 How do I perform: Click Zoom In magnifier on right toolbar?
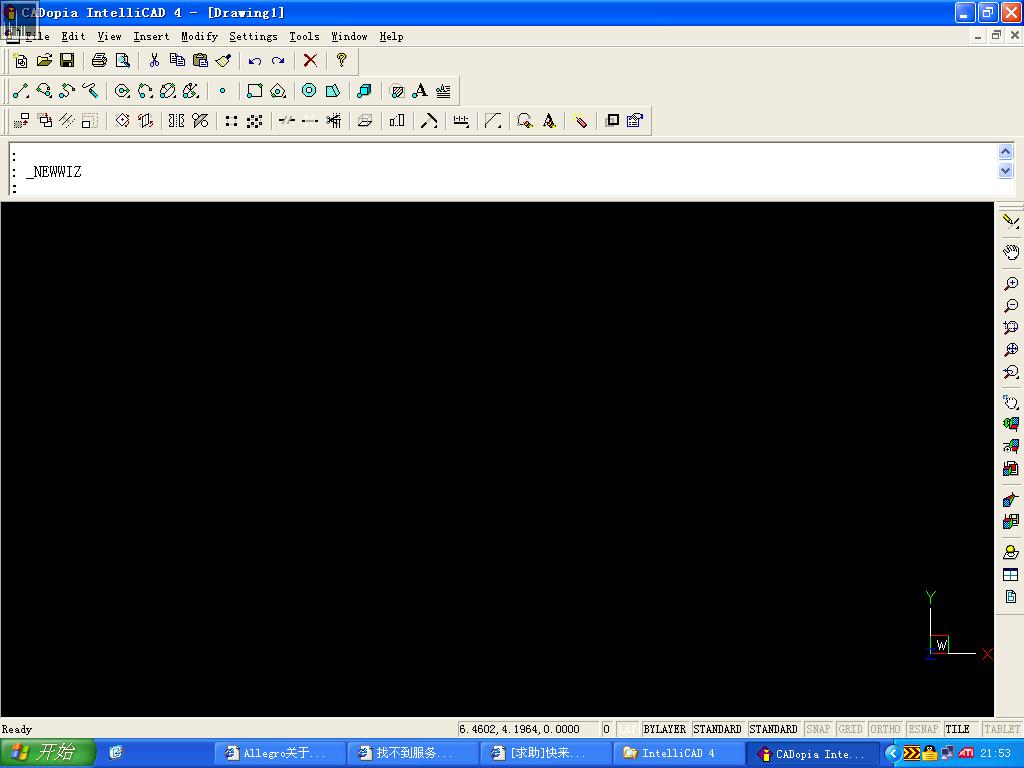[x=1010, y=283]
